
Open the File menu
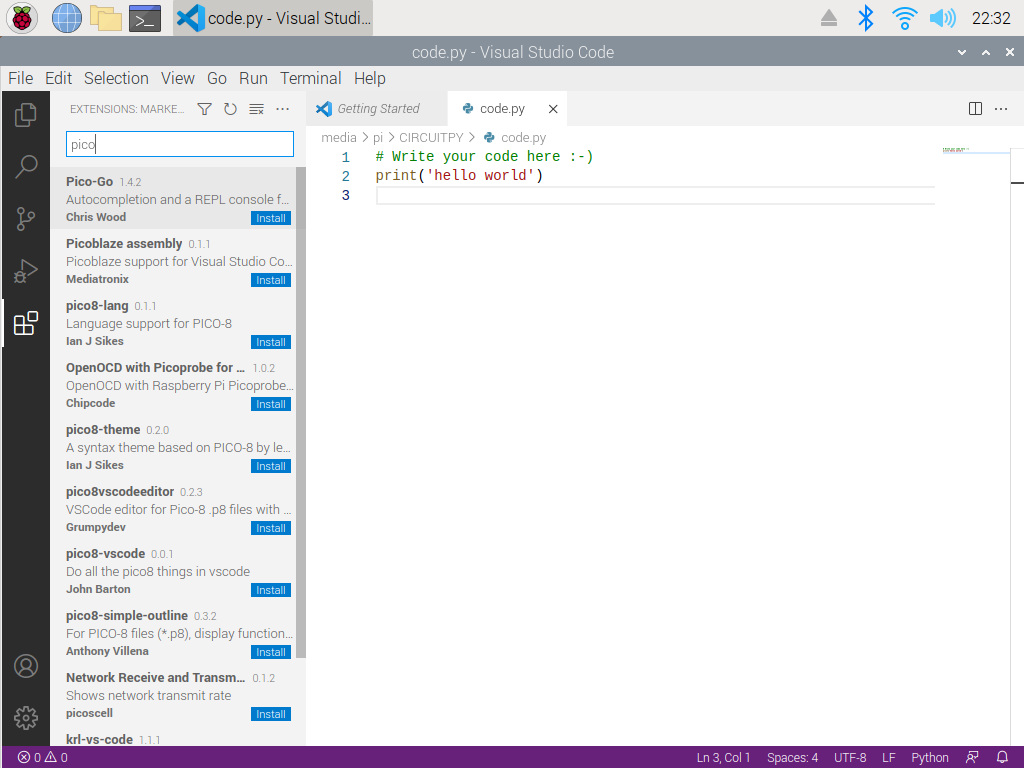(20, 78)
